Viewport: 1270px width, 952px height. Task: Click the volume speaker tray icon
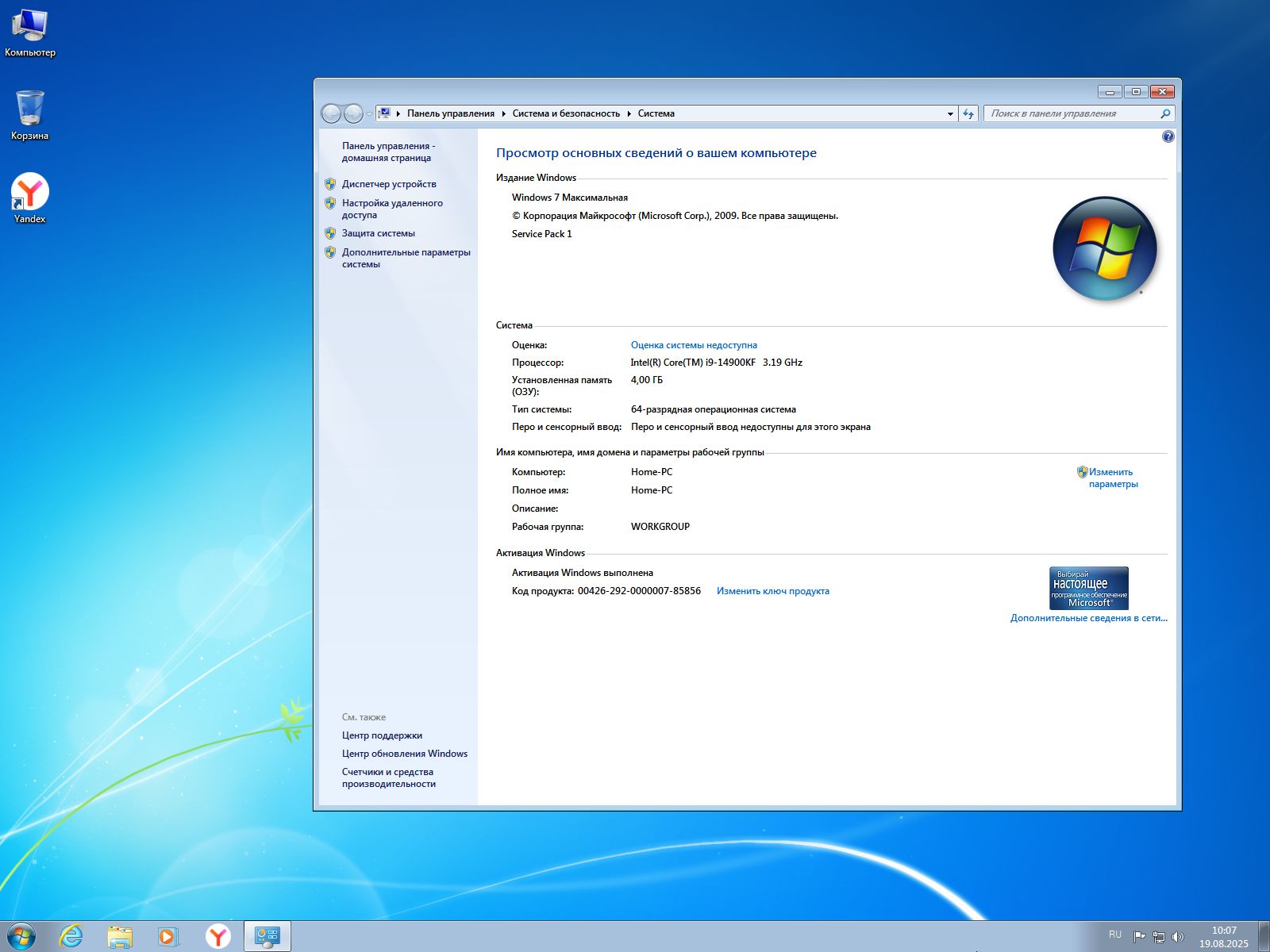[x=1178, y=937]
